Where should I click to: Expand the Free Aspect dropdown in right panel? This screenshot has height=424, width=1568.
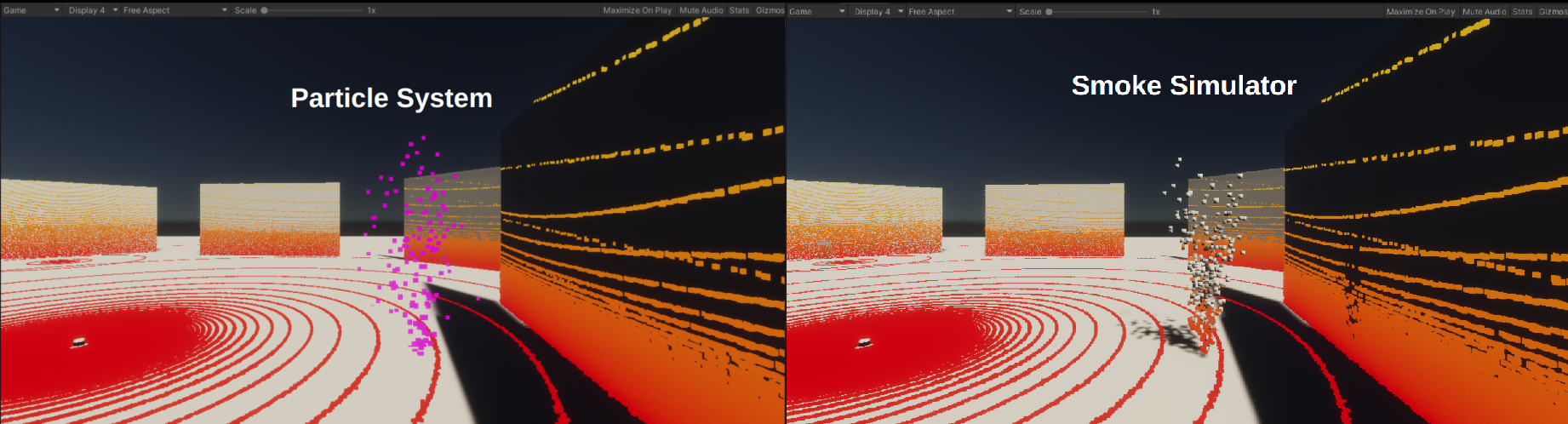coord(959,12)
